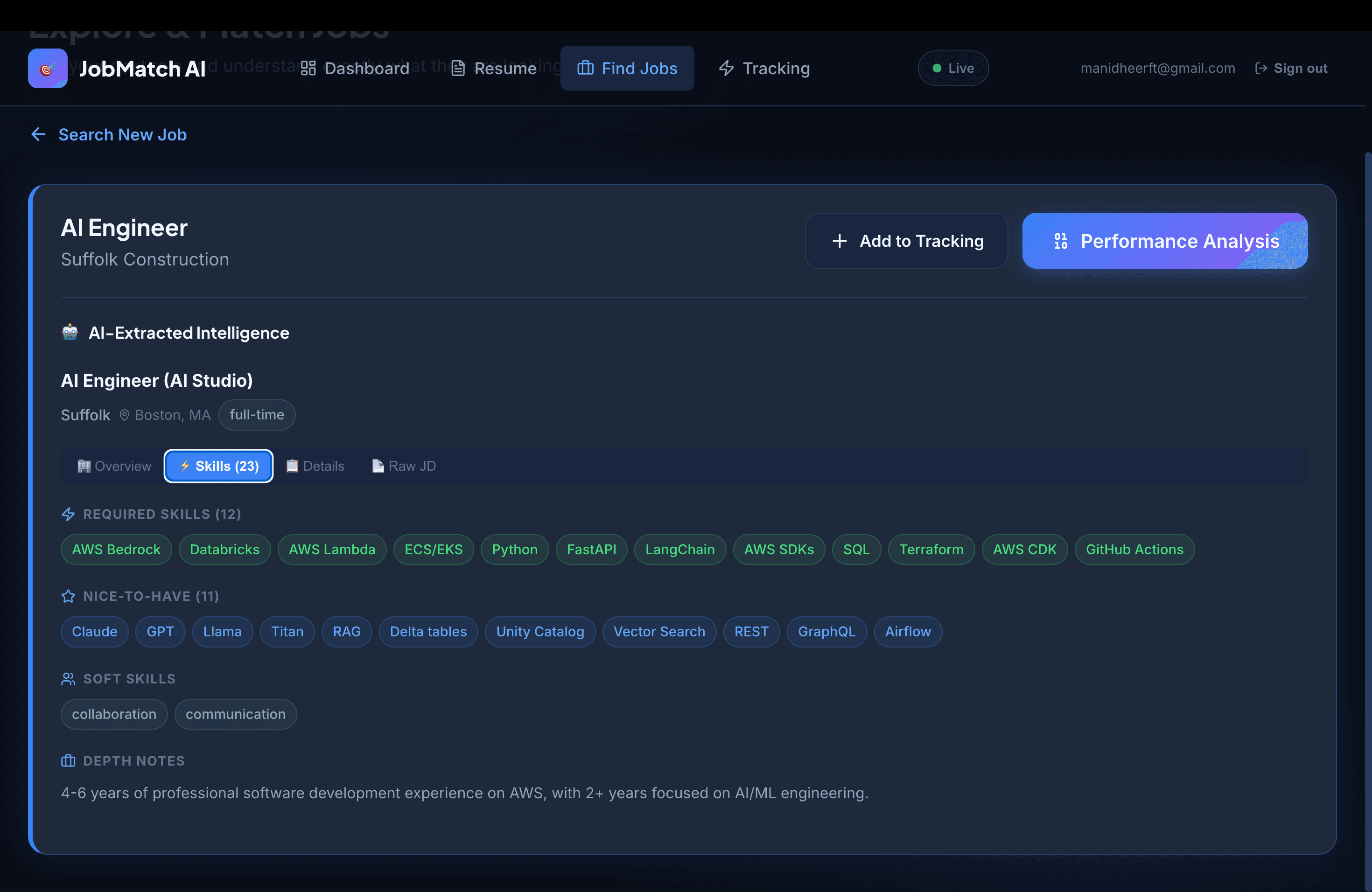Click the AWS CDK skill chip
This screenshot has height=892, width=1372.
pyautogui.click(x=1025, y=550)
